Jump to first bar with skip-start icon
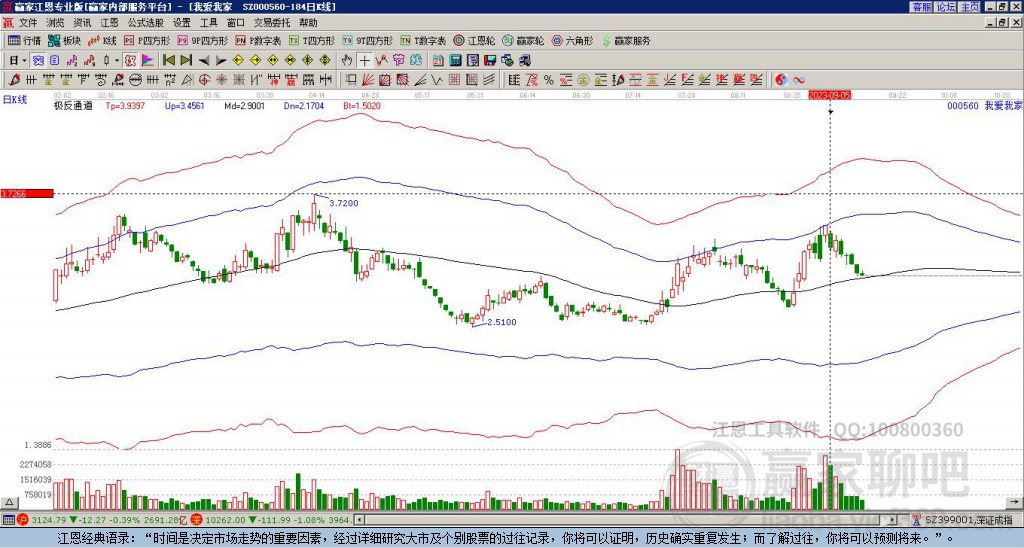Viewport: 1024px width, 548px height. [x=168, y=60]
